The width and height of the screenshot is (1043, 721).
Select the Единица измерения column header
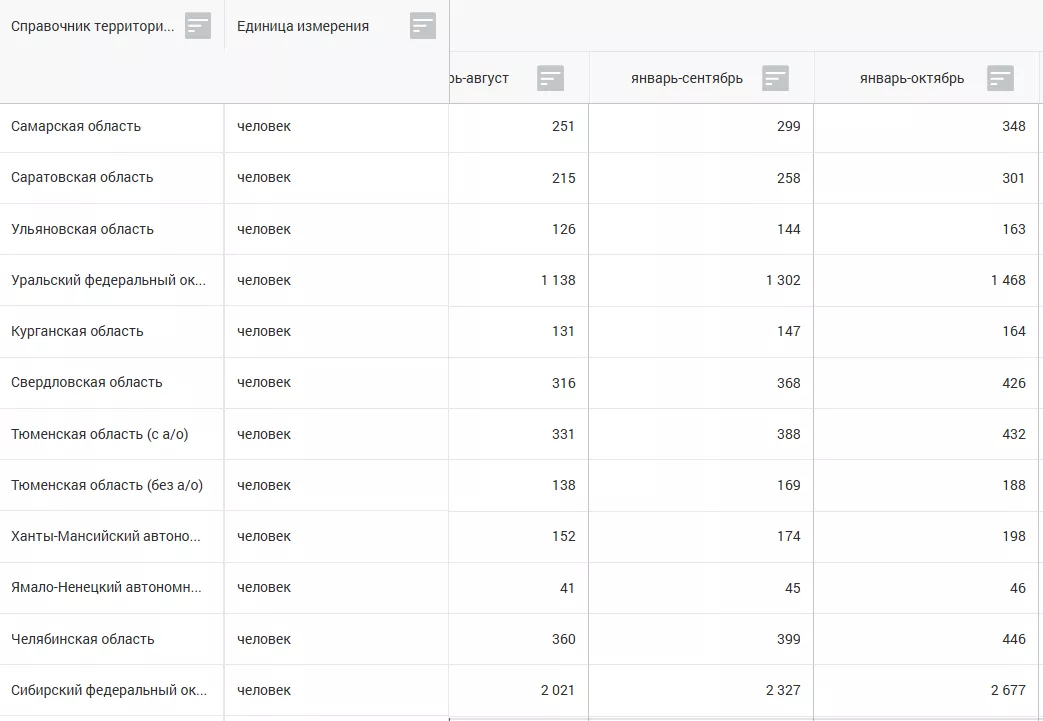point(303,26)
